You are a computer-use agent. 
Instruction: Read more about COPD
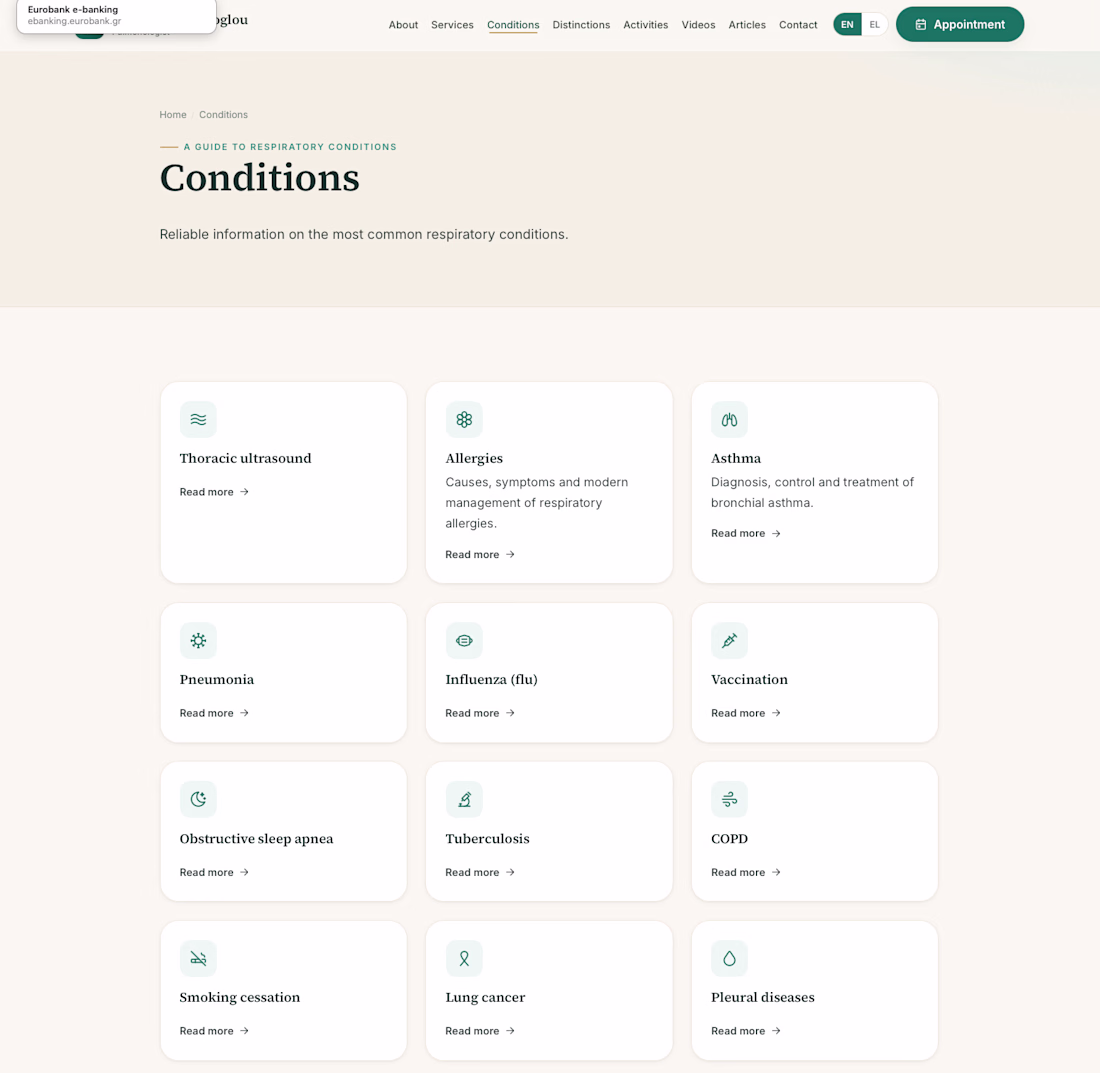745,872
